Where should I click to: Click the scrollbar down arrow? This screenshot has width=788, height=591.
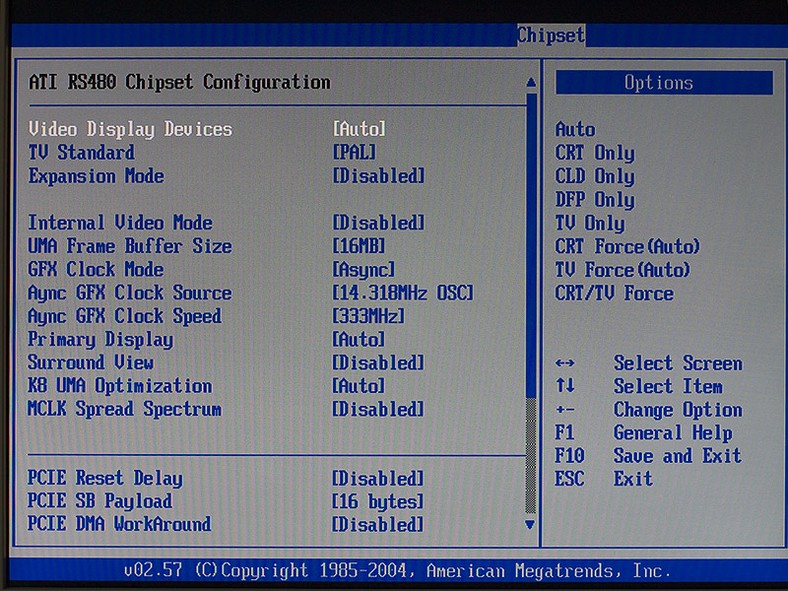pyautogui.click(x=530, y=524)
